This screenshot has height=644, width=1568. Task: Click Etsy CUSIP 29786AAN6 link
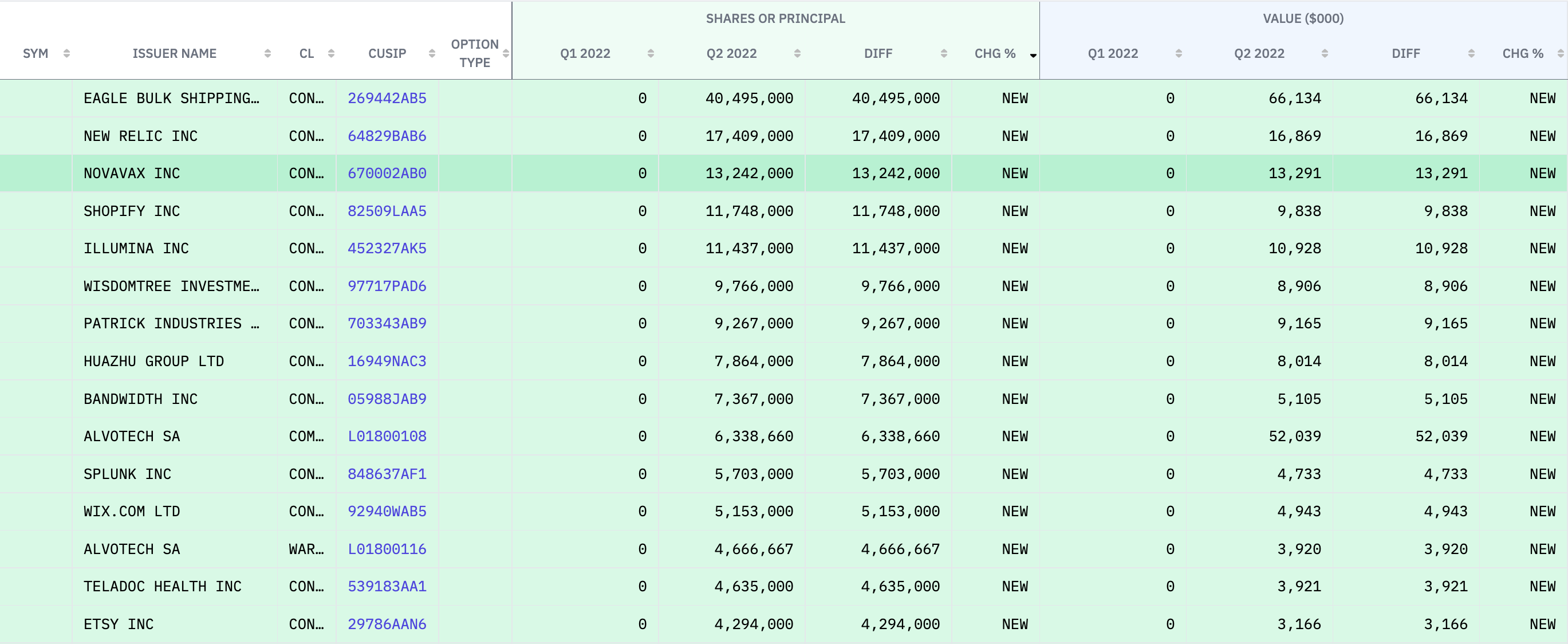click(x=387, y=624)
